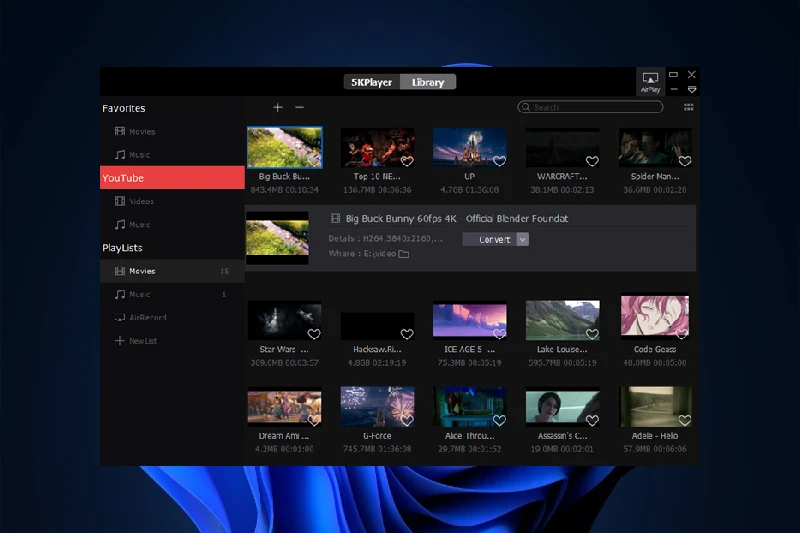800x533 pixels.
Task: Toggle heart on ICE AGE 5 video
Action: coord(499,334)
